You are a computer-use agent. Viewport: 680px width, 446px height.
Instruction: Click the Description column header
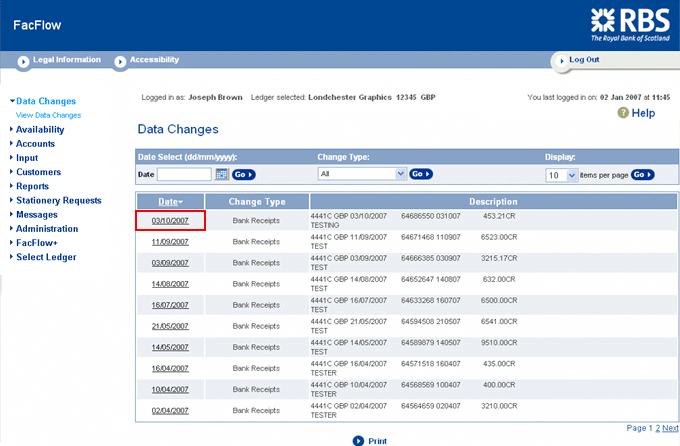coord(493,202)
